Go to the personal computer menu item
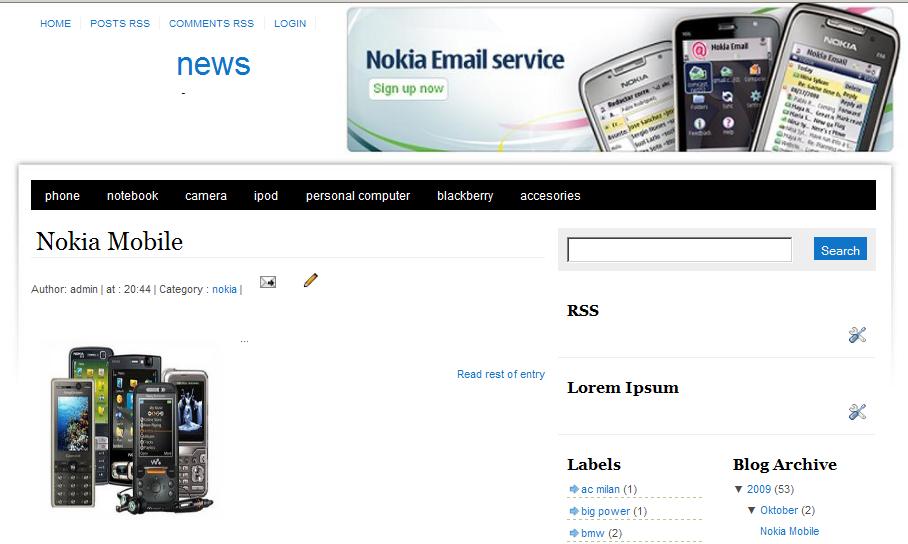This screenshot has height=544, width=908. click(x=358, y=196)
